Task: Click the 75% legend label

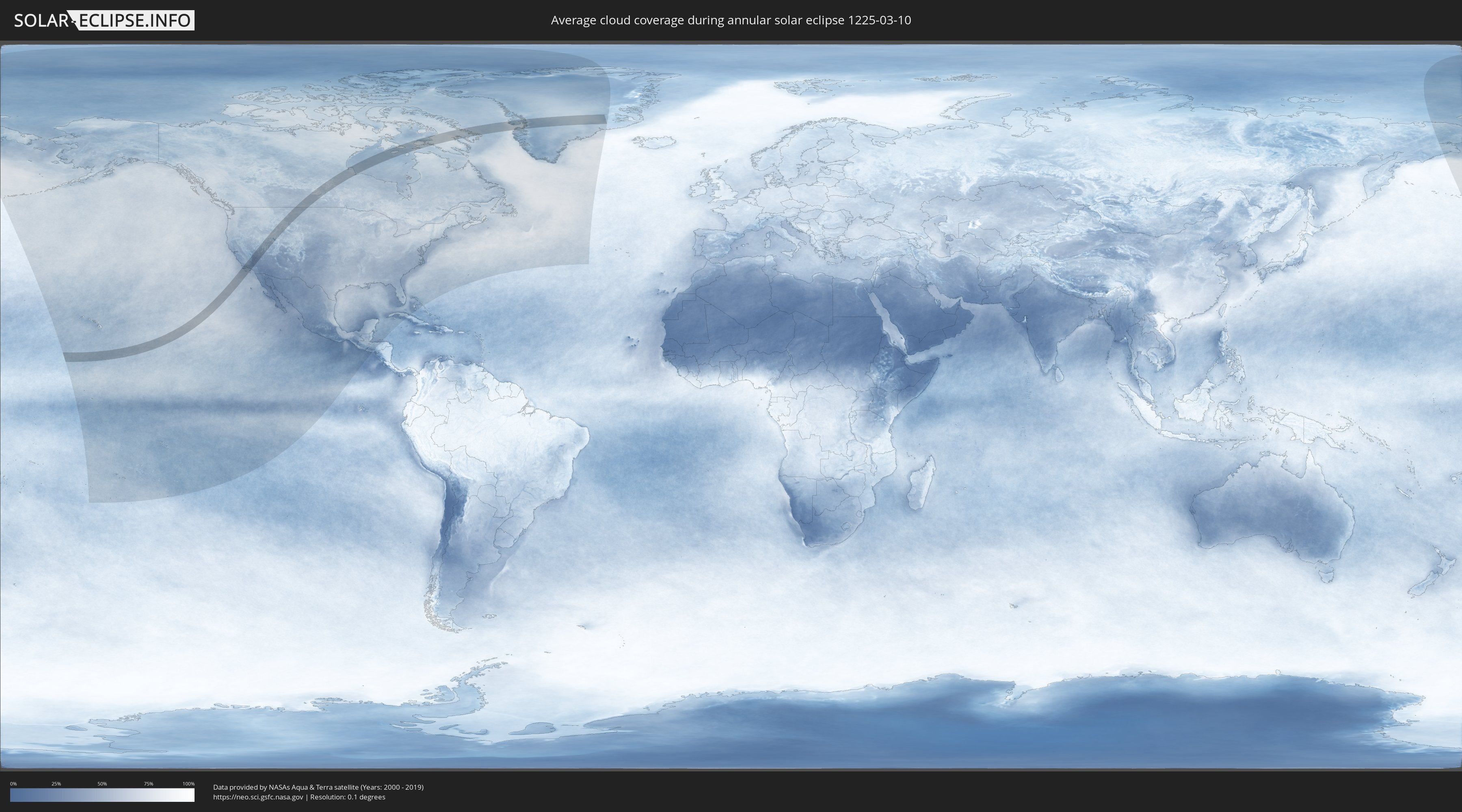Action: point(148,784)
